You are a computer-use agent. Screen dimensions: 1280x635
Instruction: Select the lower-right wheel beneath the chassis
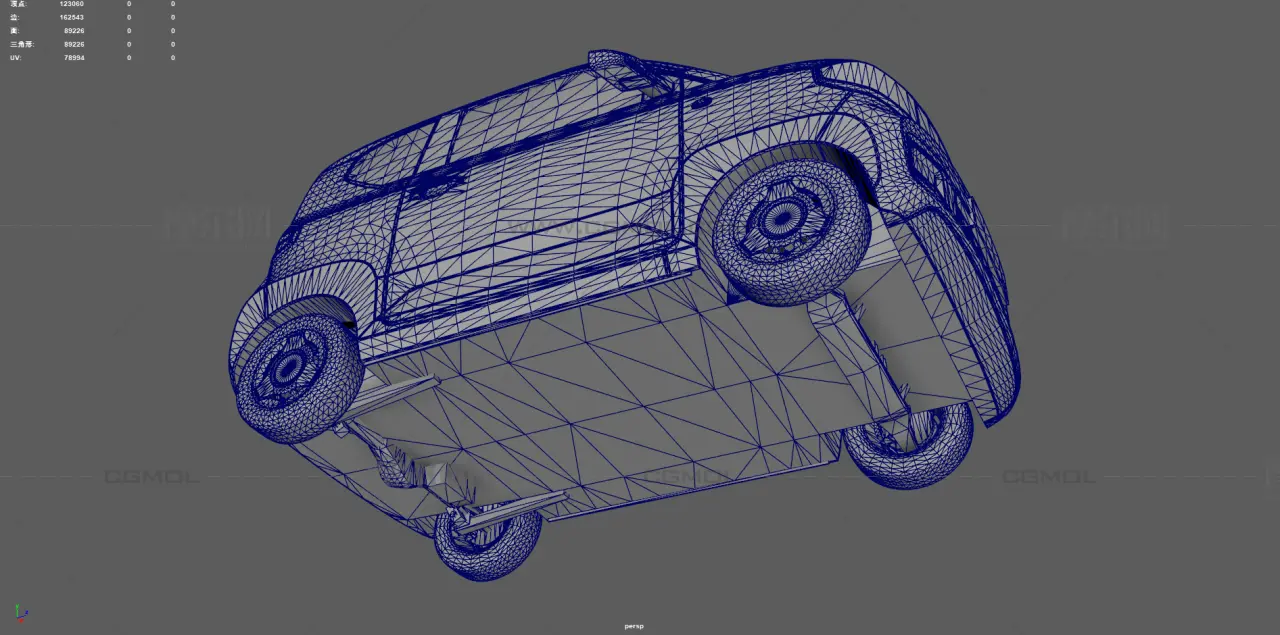910,443
